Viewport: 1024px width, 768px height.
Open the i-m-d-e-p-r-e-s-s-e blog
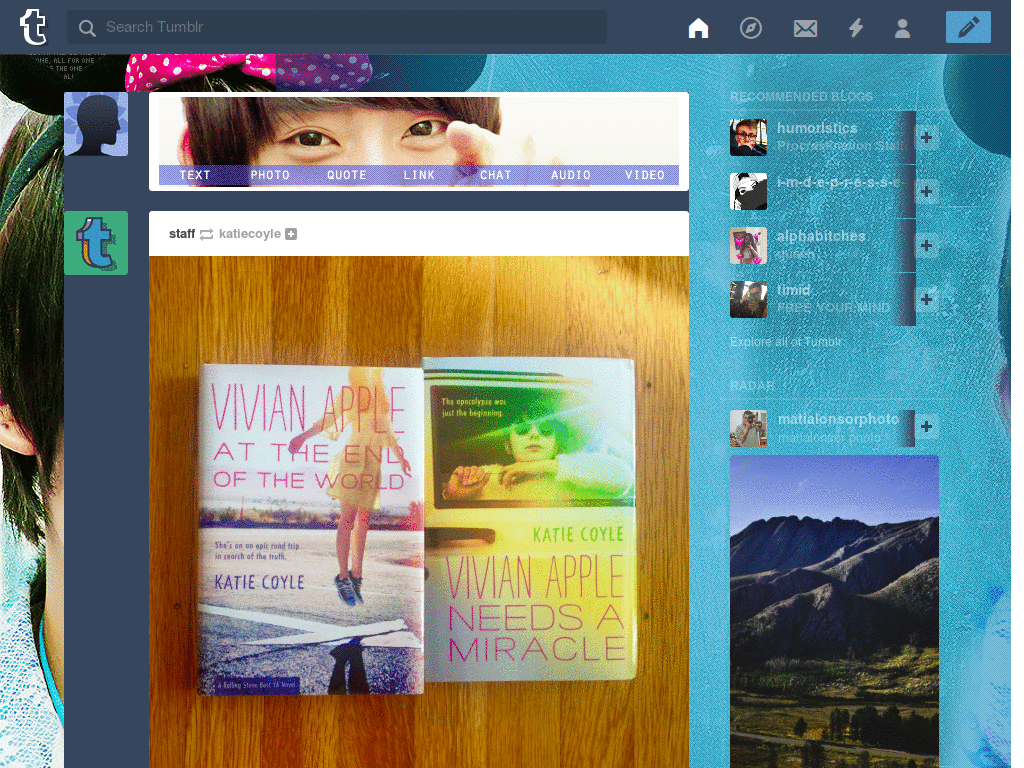[x=842, y=183]
